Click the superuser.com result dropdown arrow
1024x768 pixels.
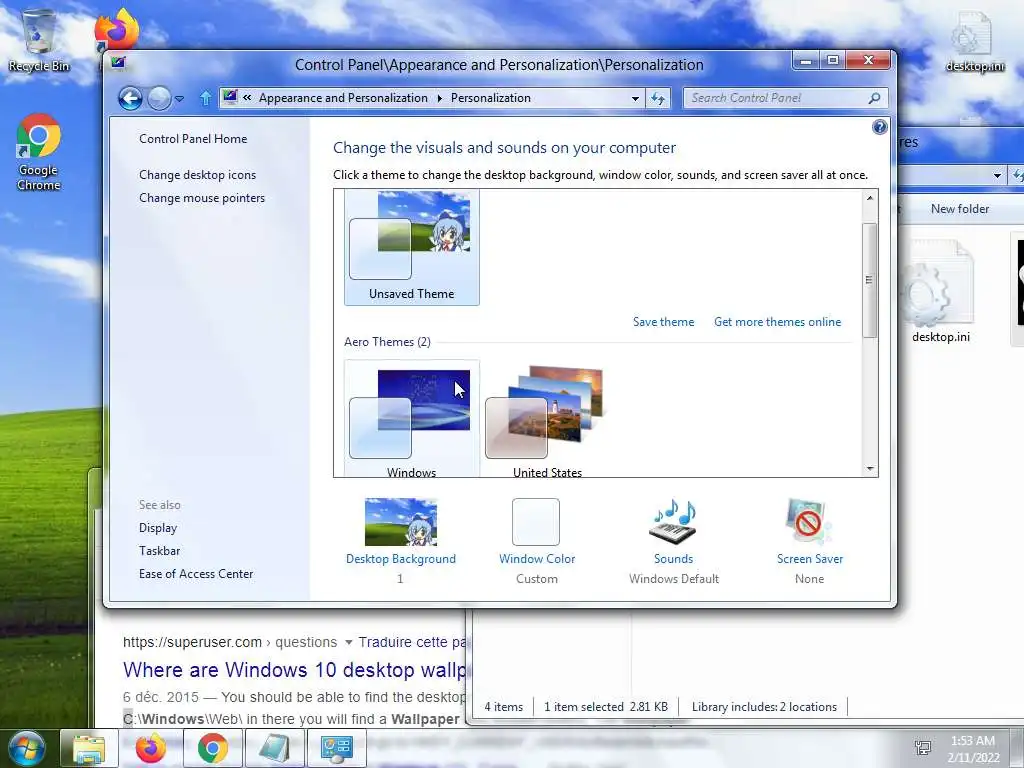tap(349, 643)
